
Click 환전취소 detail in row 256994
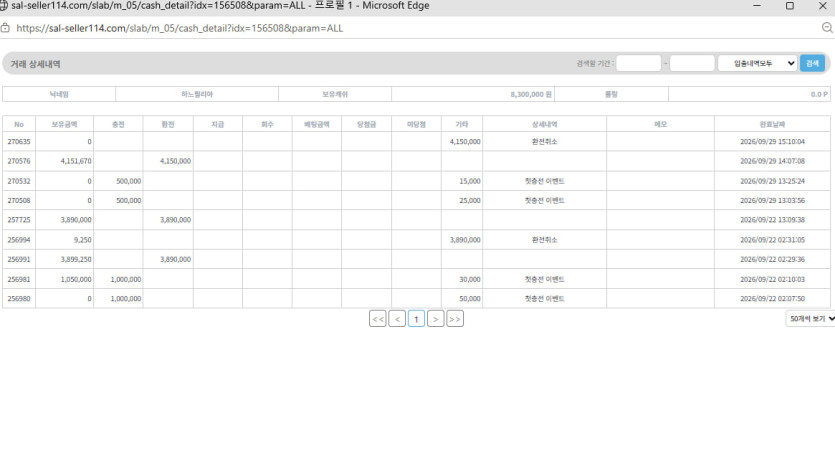coord(544,240)
